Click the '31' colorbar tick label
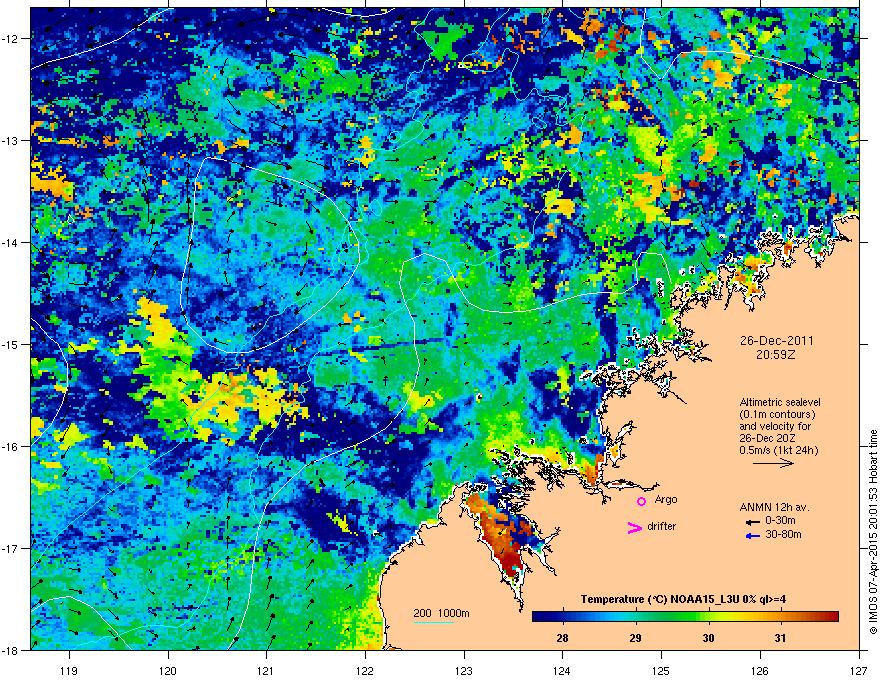880x680 pixels. pos(780,638)
